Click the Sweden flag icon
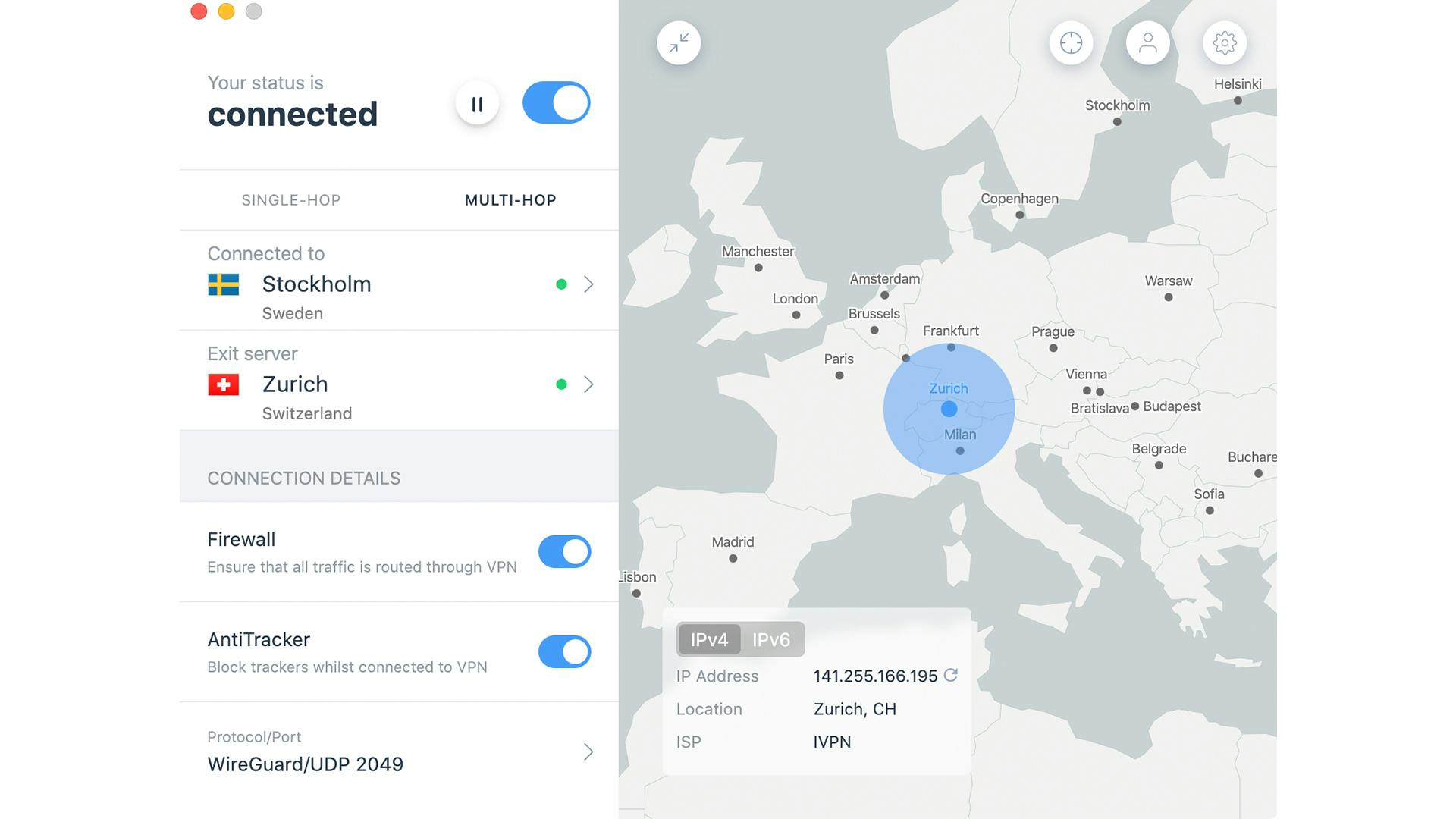Screen dimensions: 1456x819 [224, 284]
